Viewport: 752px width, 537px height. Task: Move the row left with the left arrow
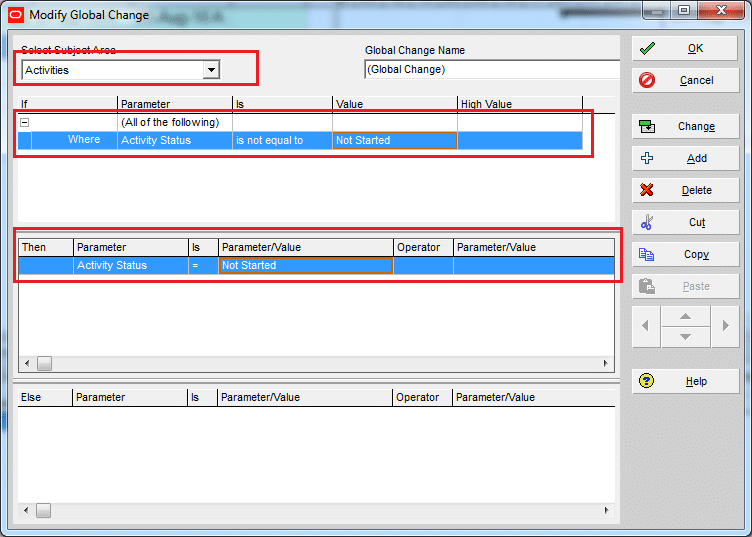(646, 326)
